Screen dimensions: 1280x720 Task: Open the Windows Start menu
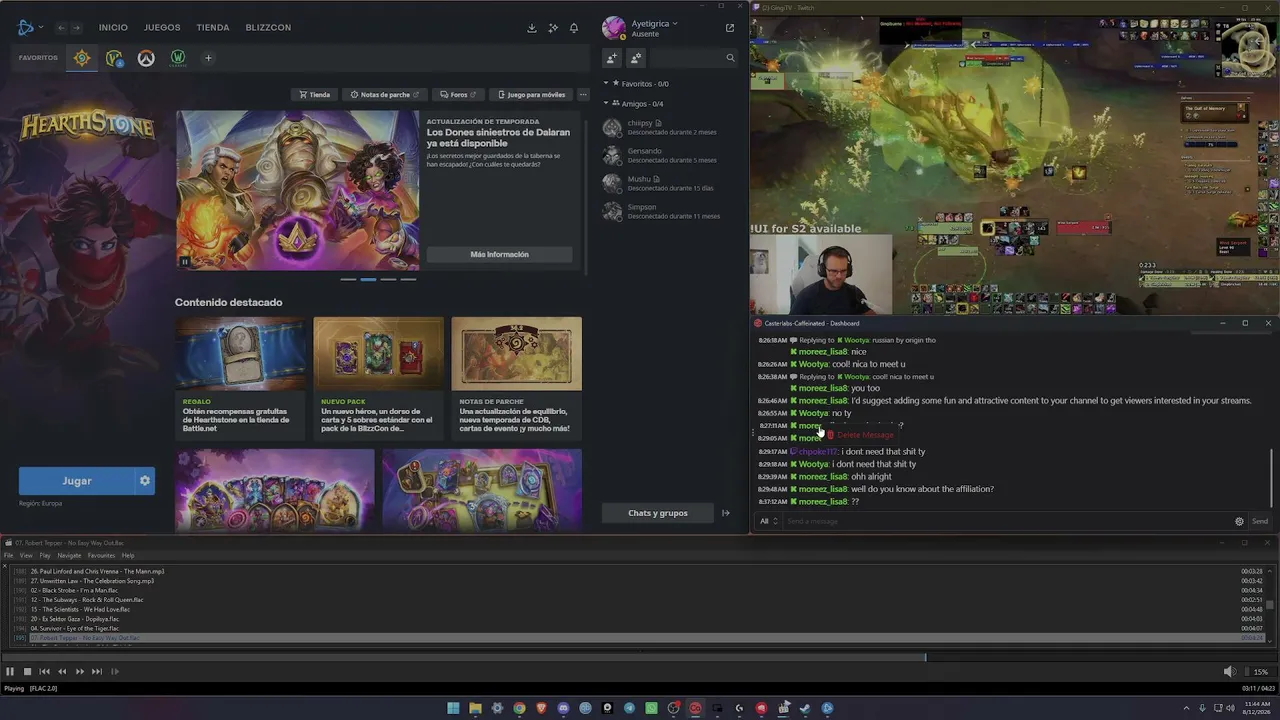[453, 708]
